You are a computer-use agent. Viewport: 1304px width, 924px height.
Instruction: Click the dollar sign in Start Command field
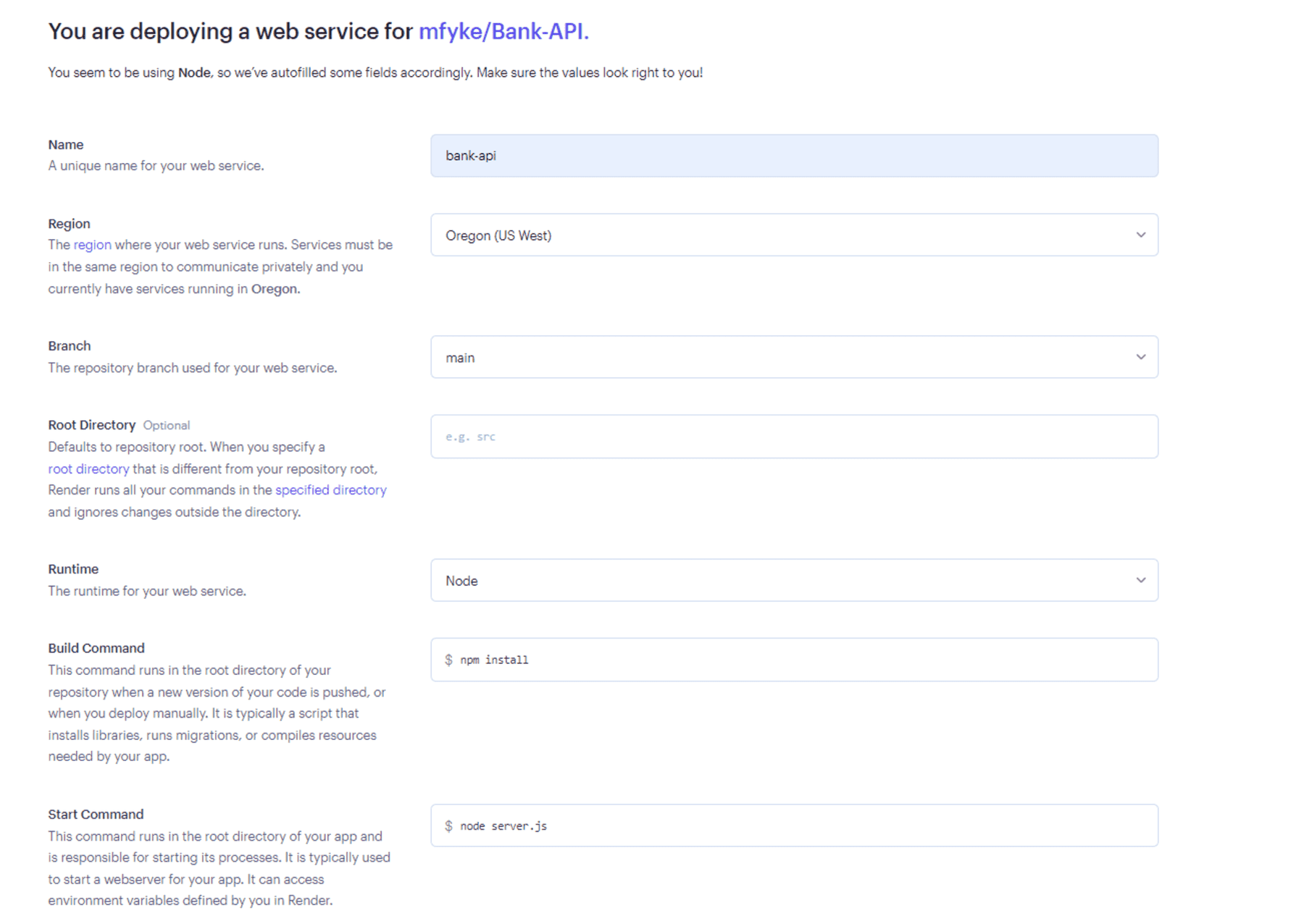tap(448, 826)
